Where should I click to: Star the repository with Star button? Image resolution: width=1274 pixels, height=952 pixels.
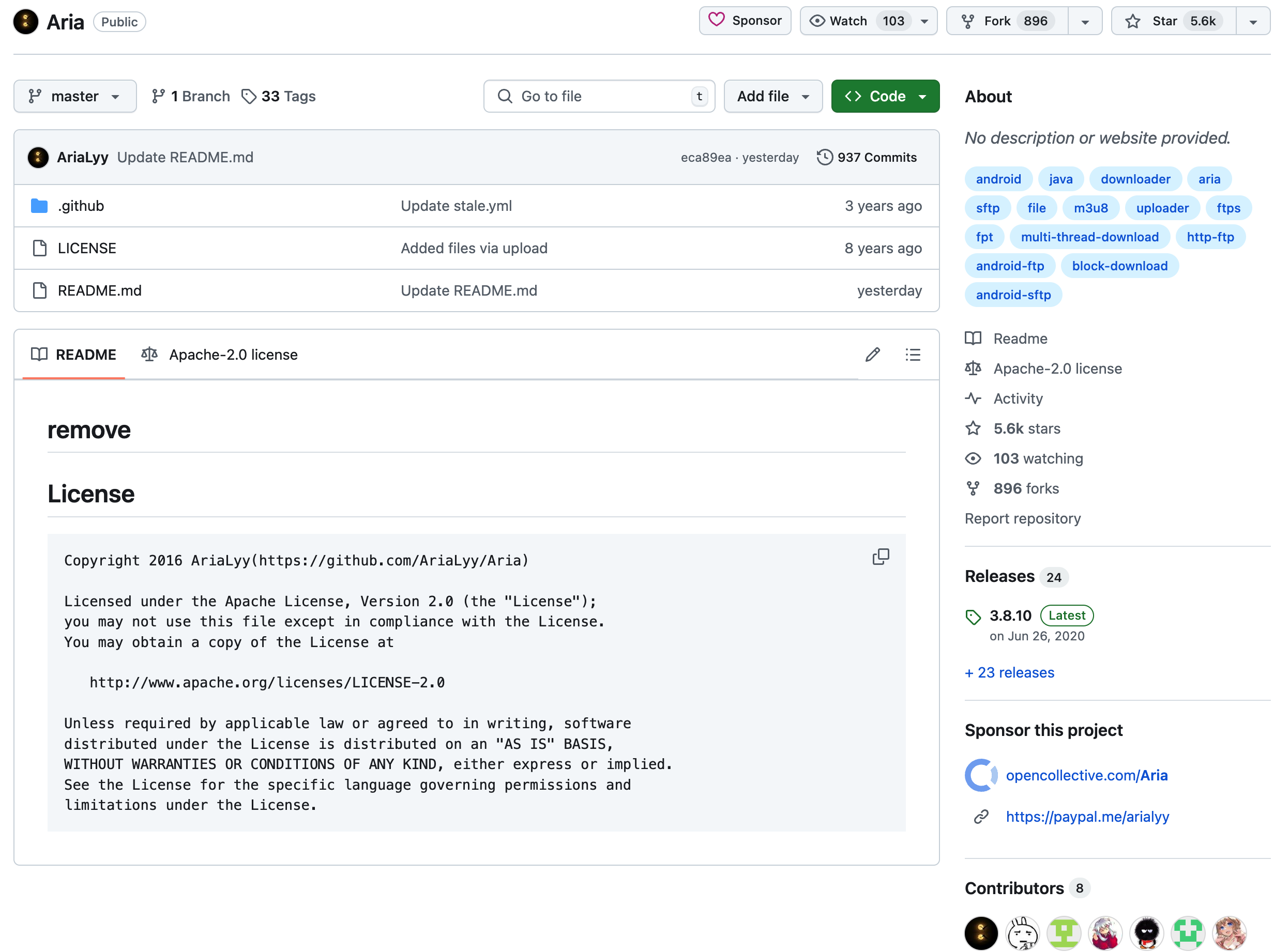(1173, 21)
